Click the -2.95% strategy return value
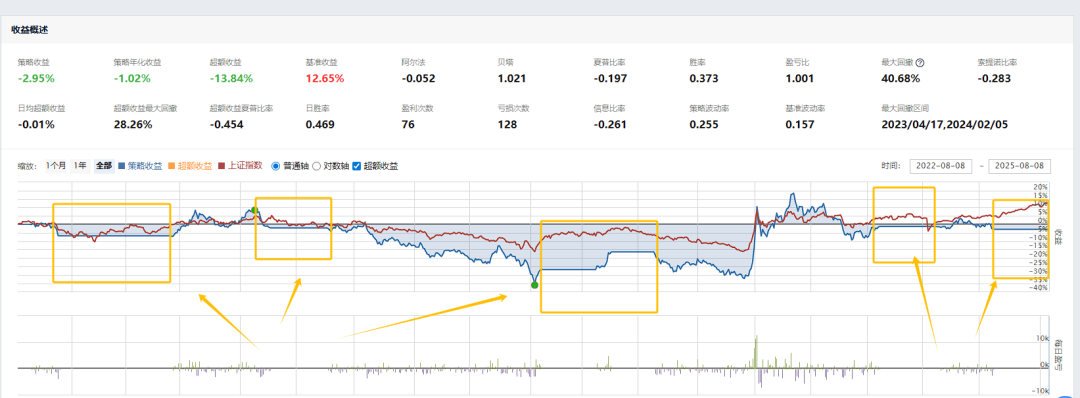Image resolution: width=1080 pixels, height=398 pixels. (x=36, y=78)
